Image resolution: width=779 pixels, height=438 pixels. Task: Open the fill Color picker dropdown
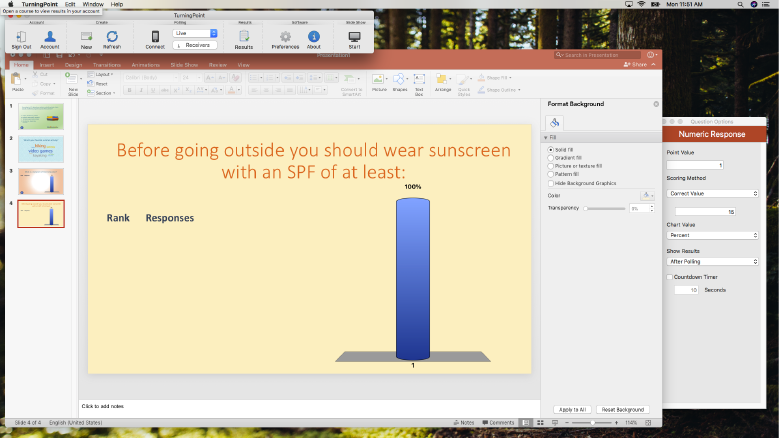point(648,196)
